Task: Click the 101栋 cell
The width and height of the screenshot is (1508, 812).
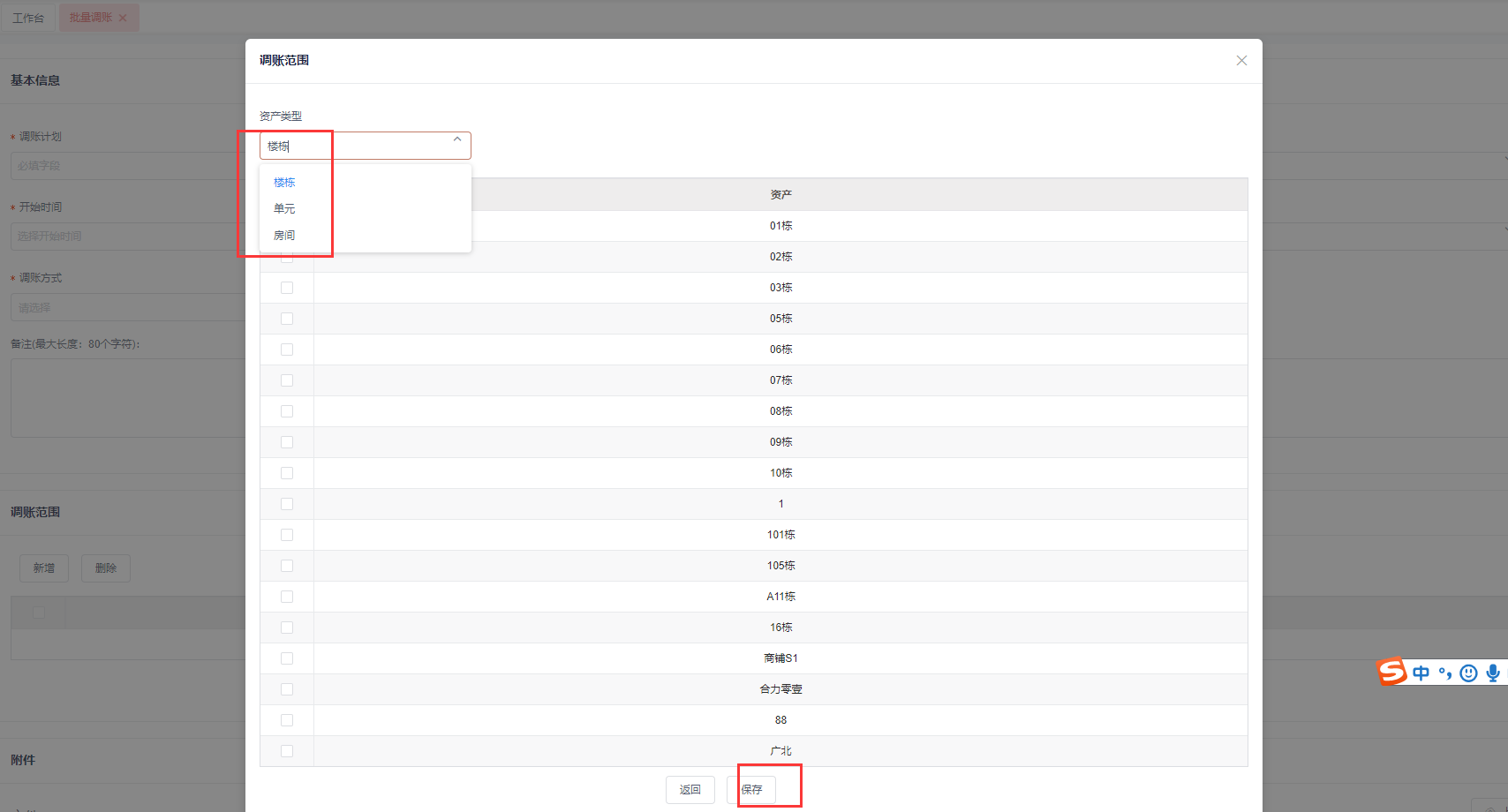Action: pyautogui.click(x=780, y=535)
